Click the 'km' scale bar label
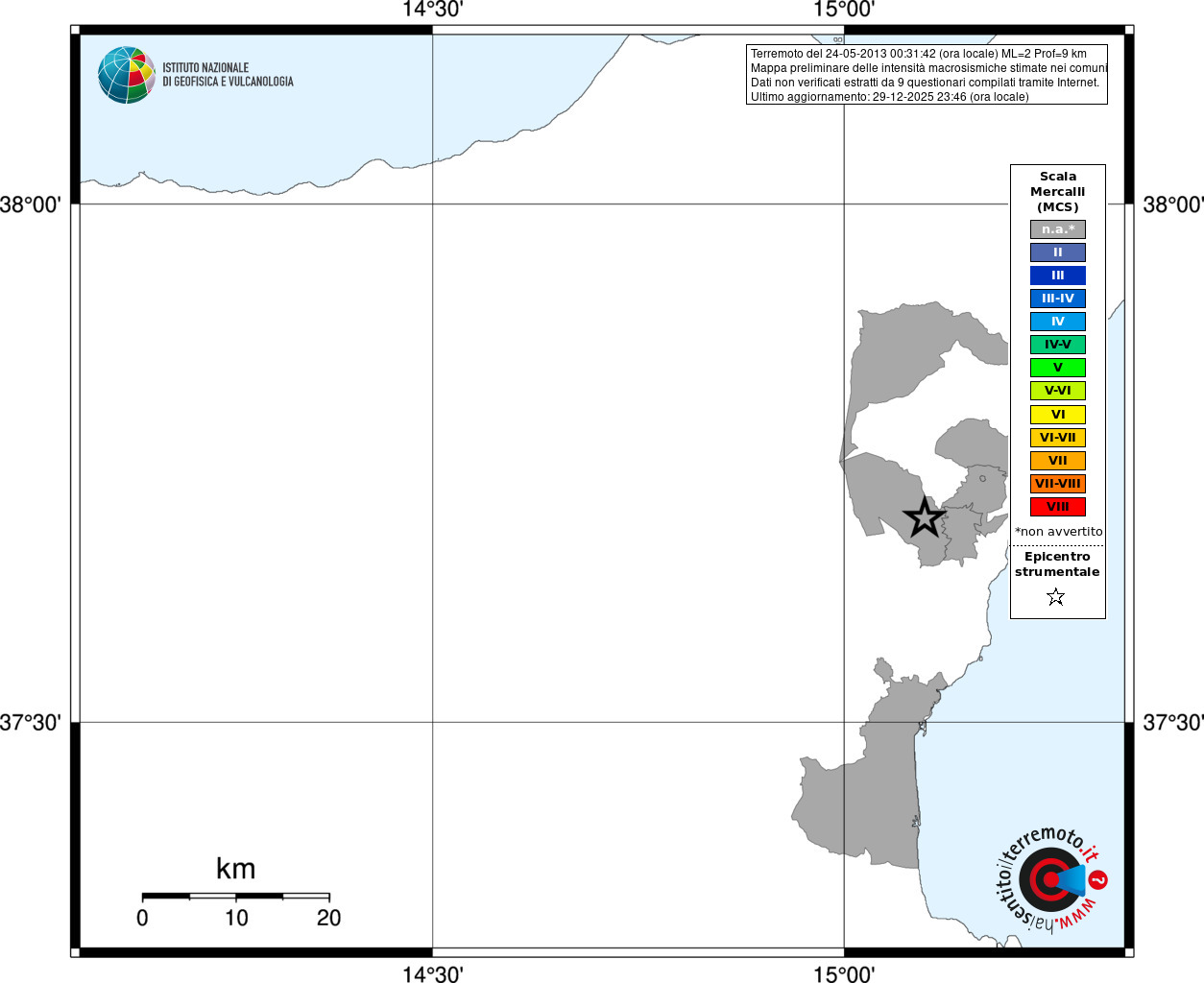 (x=235, y=869)
